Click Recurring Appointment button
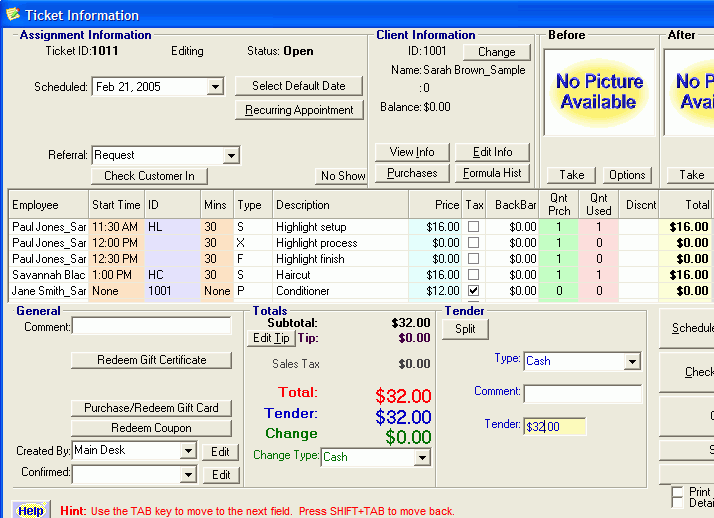The height and width of the screenshot is (518, 714). [x=299, y=110]
